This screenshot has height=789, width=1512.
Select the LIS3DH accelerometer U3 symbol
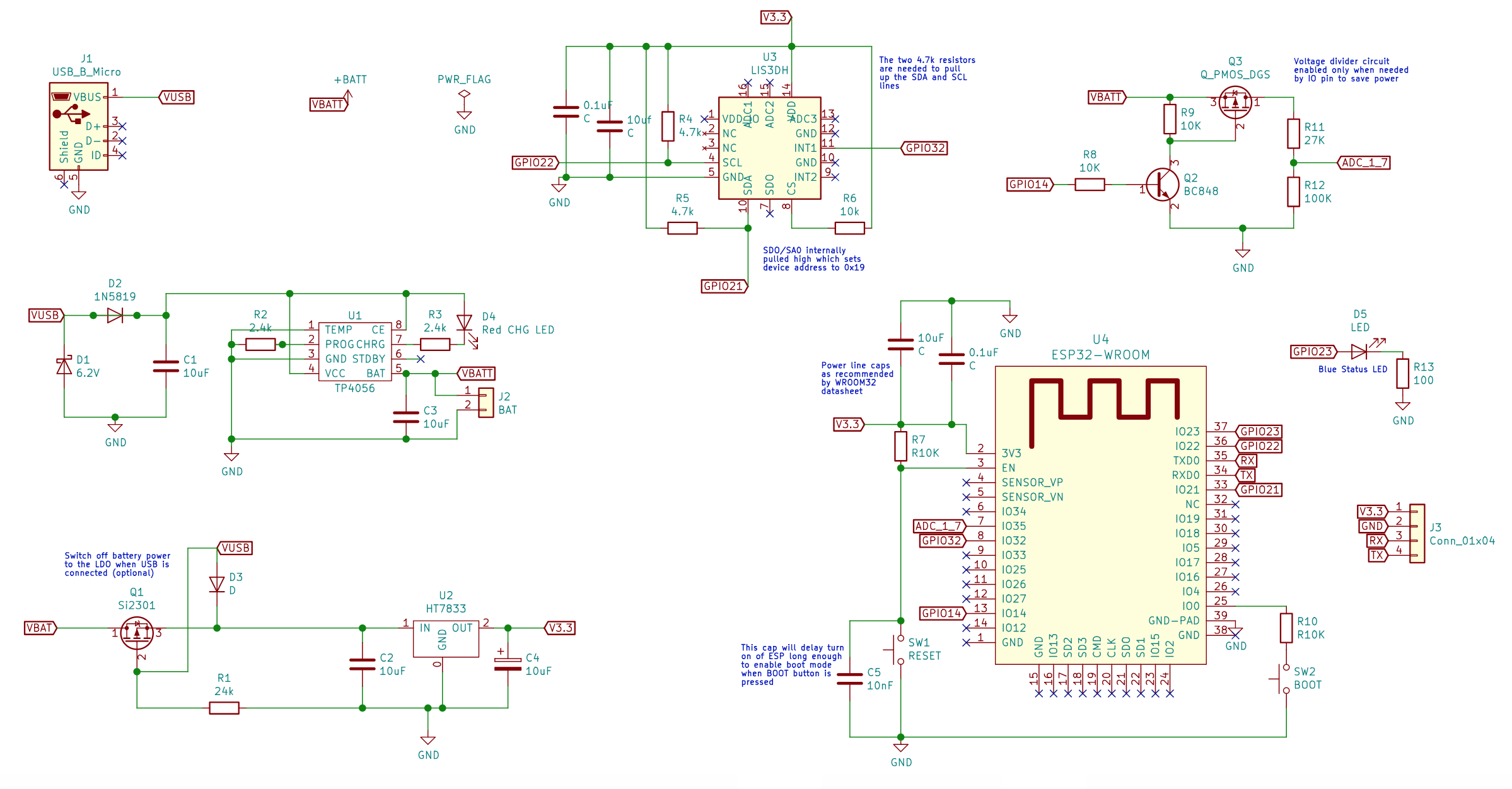pyautogui.click(x=769, y=148)
